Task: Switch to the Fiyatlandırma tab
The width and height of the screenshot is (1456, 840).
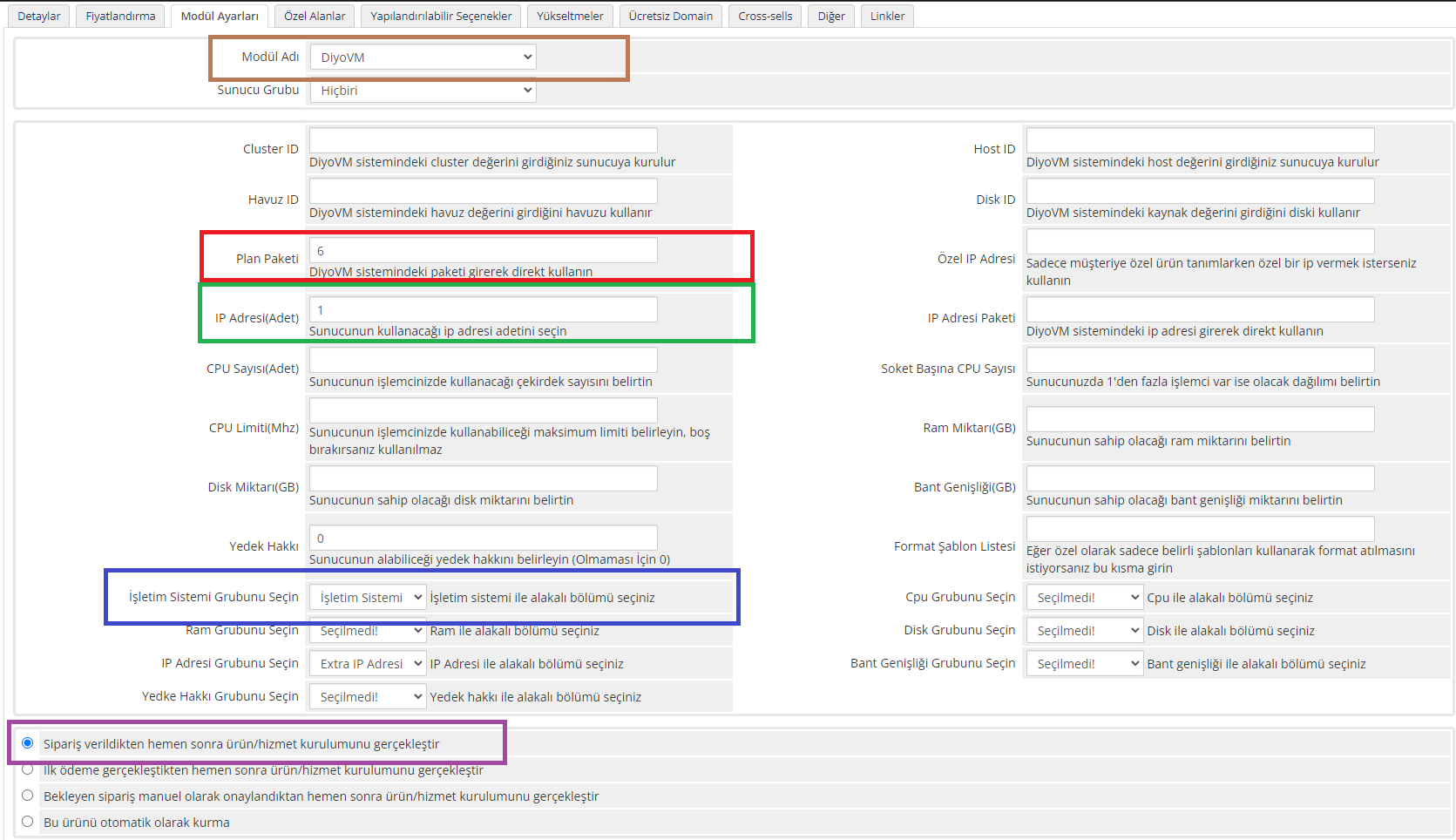Action: [120, 16]
